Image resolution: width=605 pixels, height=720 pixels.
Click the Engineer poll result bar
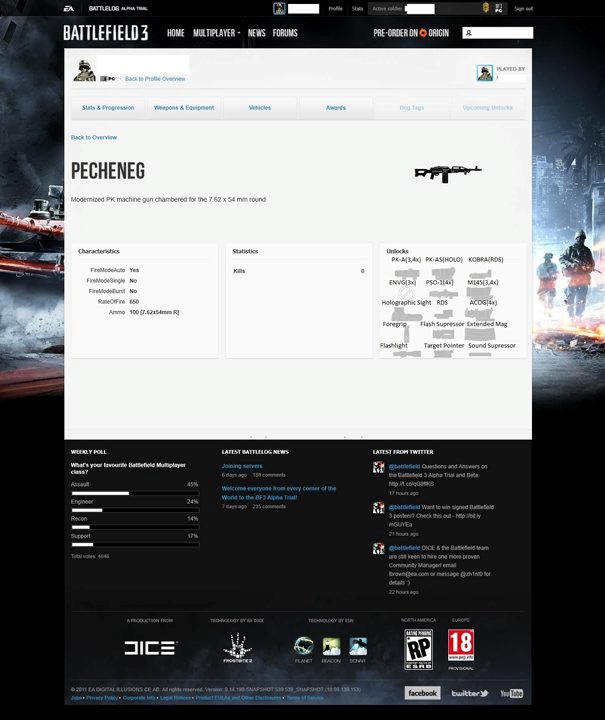[135, 510]
